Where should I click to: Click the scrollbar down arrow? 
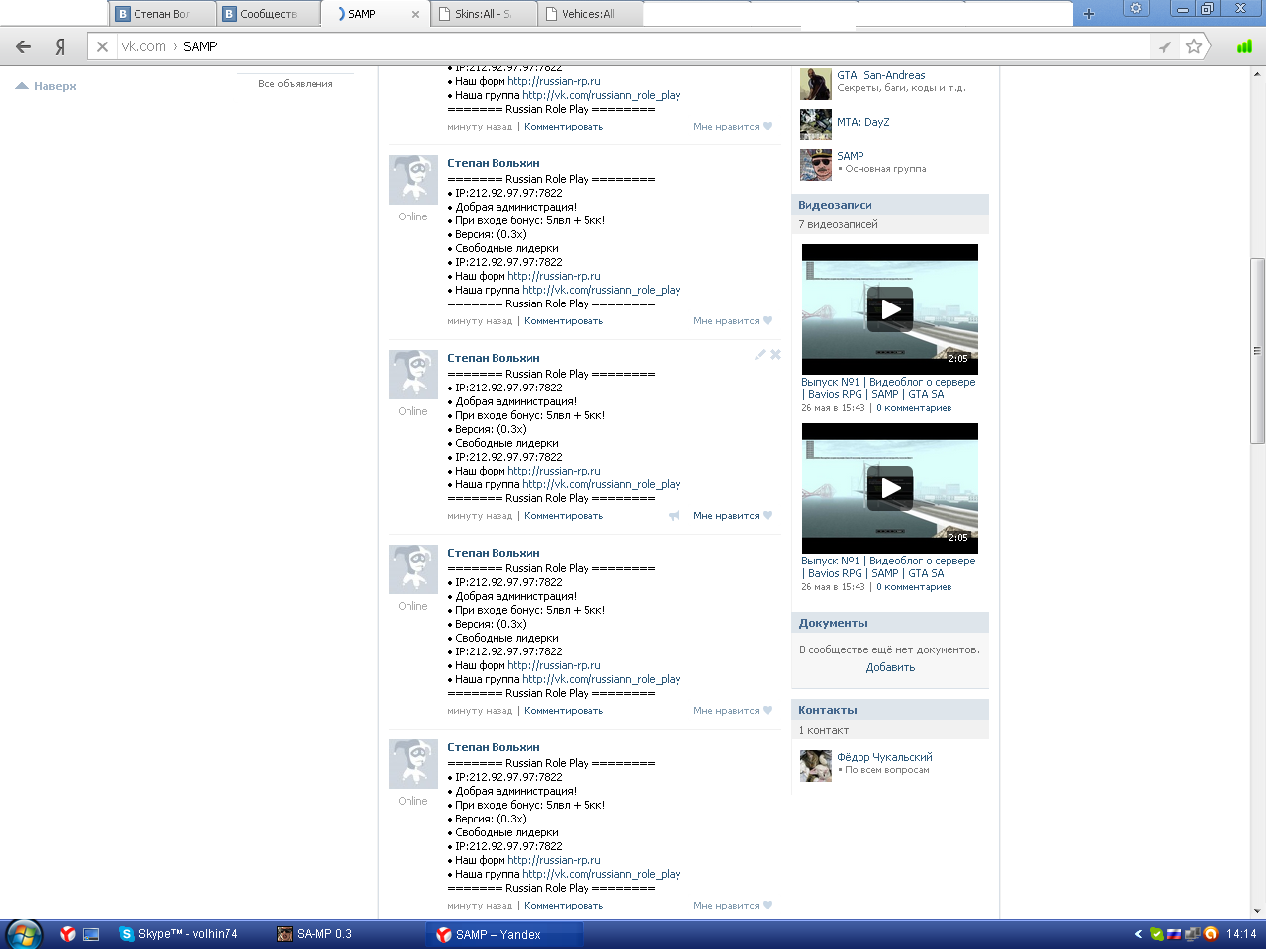pos(1257,911)
